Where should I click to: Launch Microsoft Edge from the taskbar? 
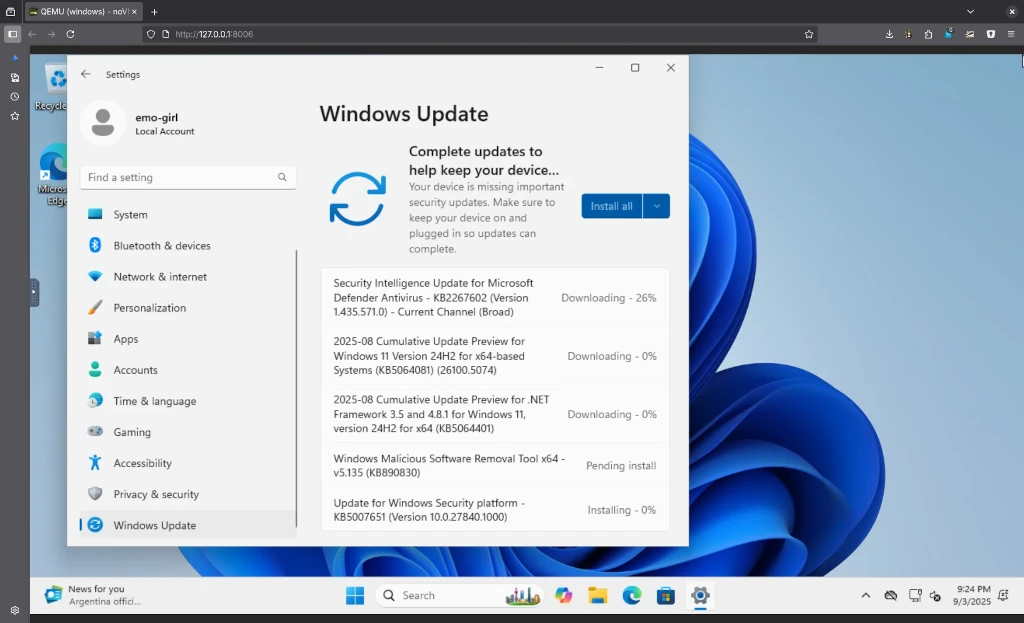[632, 596]
